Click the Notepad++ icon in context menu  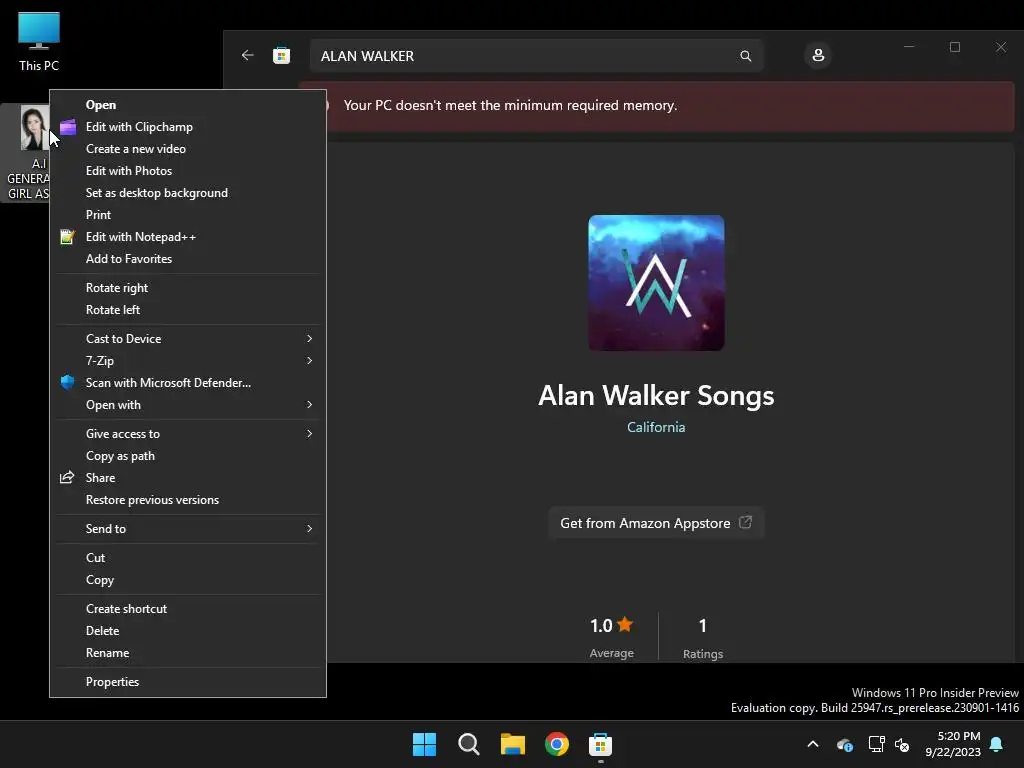67,236
